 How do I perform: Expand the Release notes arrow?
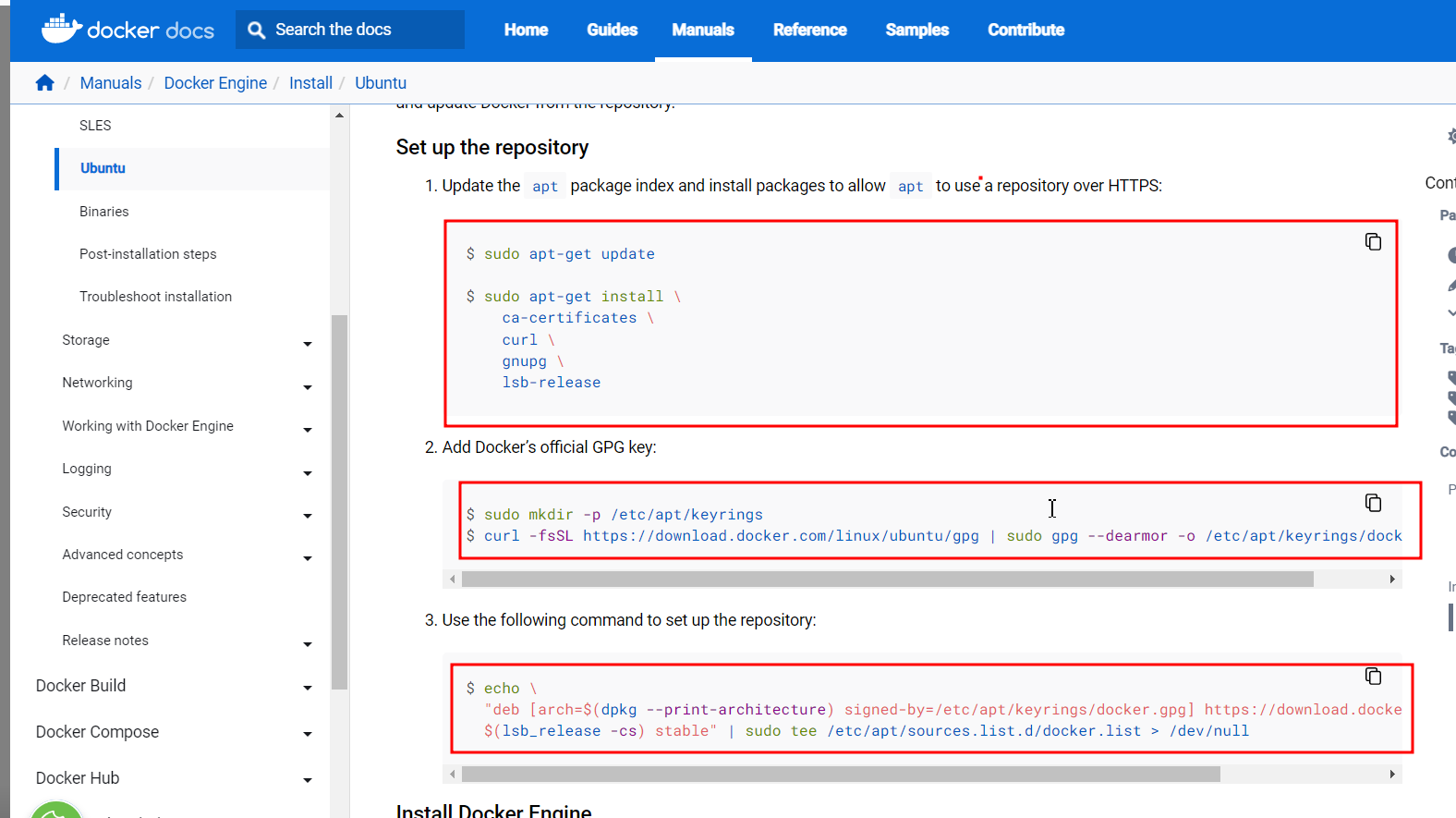pos(308,645)
